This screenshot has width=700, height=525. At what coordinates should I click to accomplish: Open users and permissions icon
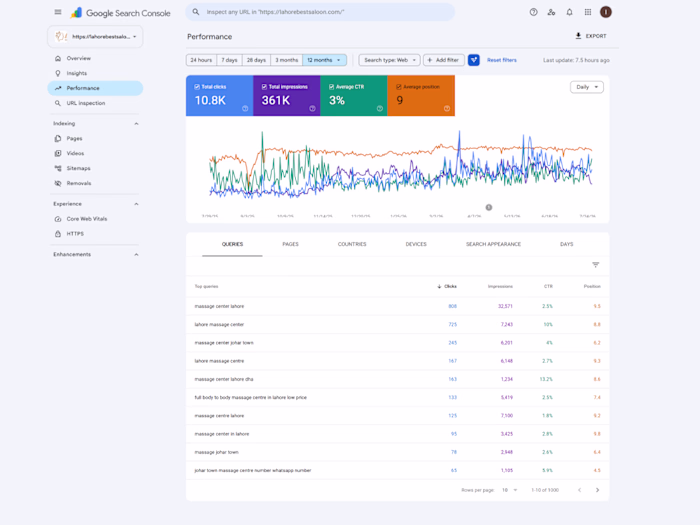[551, 12]
